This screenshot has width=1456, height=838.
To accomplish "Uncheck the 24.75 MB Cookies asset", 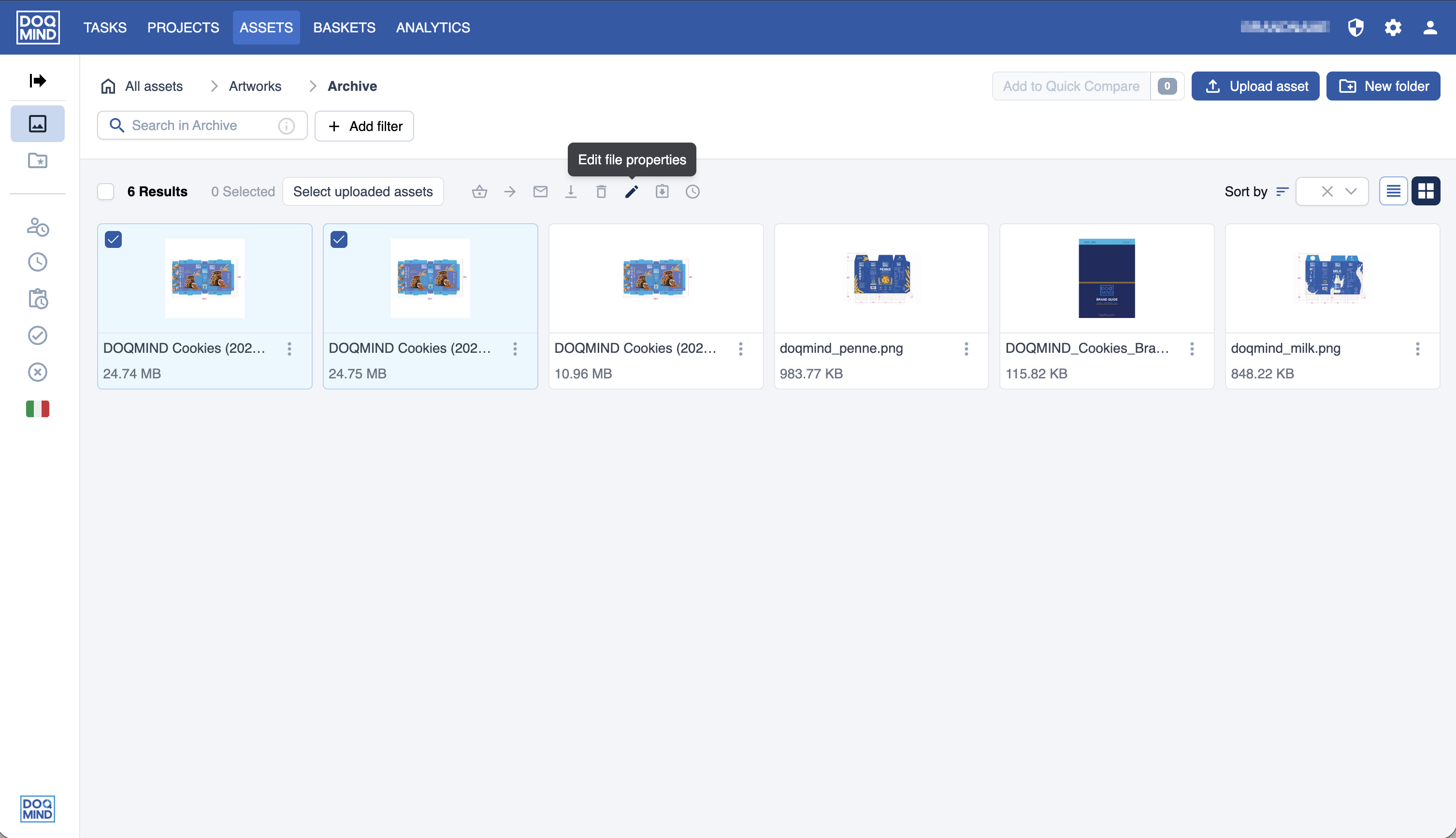I will tap(339, 239).
